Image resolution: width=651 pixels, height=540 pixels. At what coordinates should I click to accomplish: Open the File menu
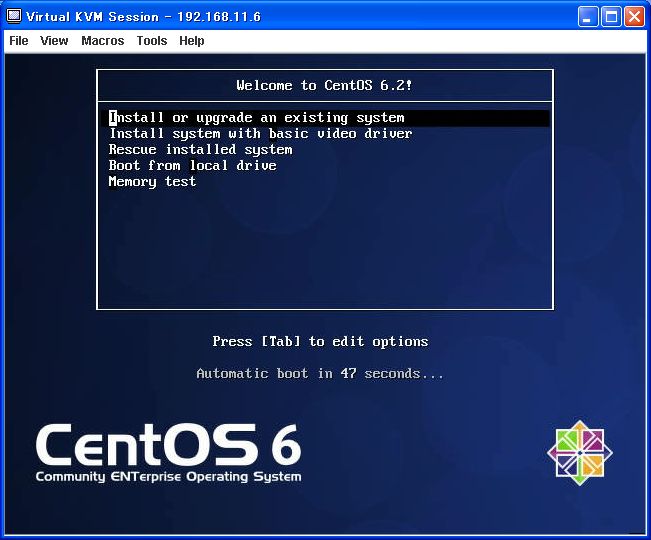tap(19, 41)
